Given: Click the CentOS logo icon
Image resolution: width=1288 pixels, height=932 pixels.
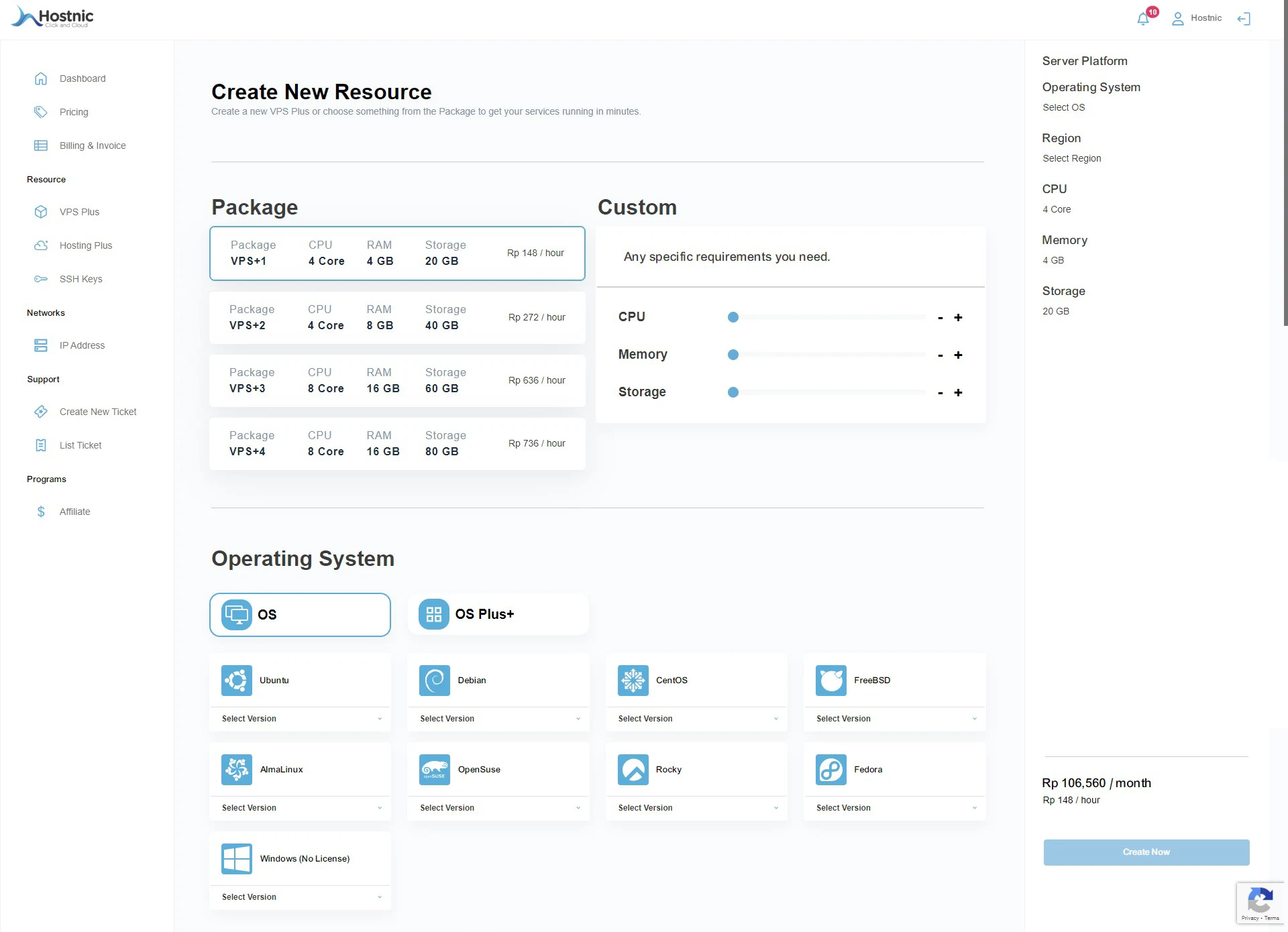Looking at the screenshot, I should pos(633,681).
